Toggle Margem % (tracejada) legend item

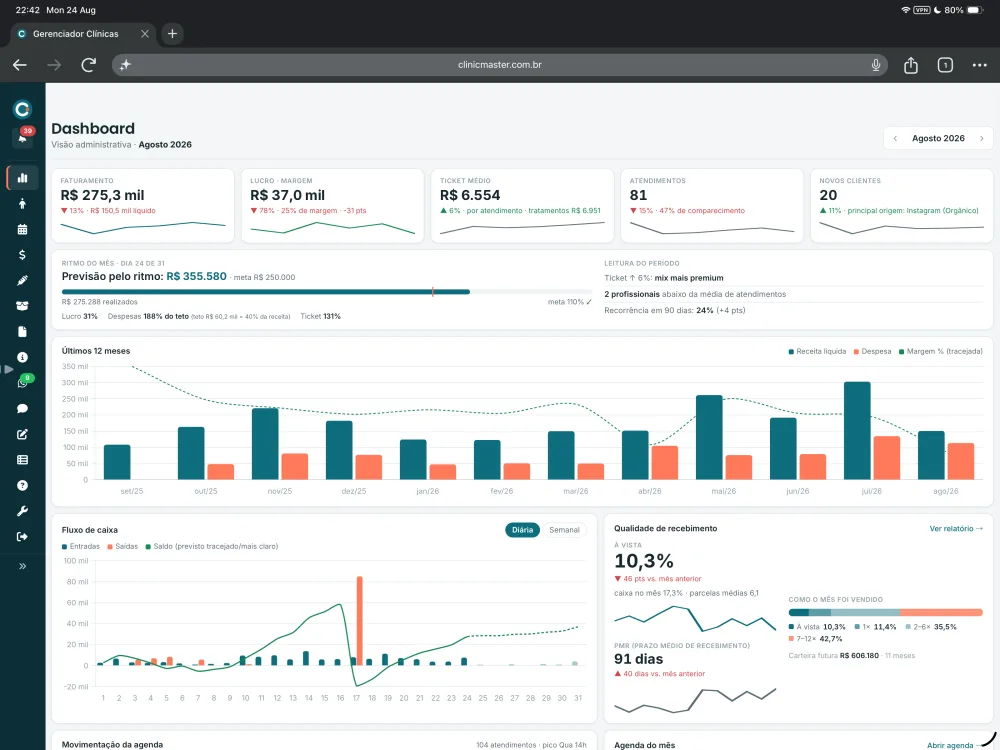tap(941, 351)
